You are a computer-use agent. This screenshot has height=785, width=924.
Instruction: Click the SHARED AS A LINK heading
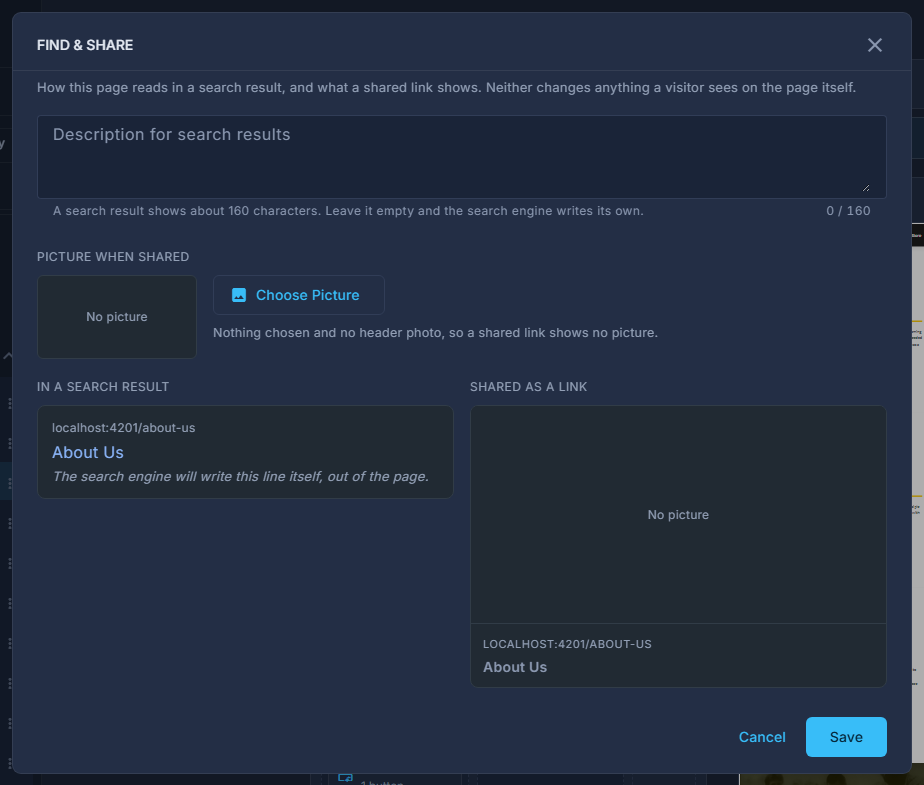coord(529,387)
